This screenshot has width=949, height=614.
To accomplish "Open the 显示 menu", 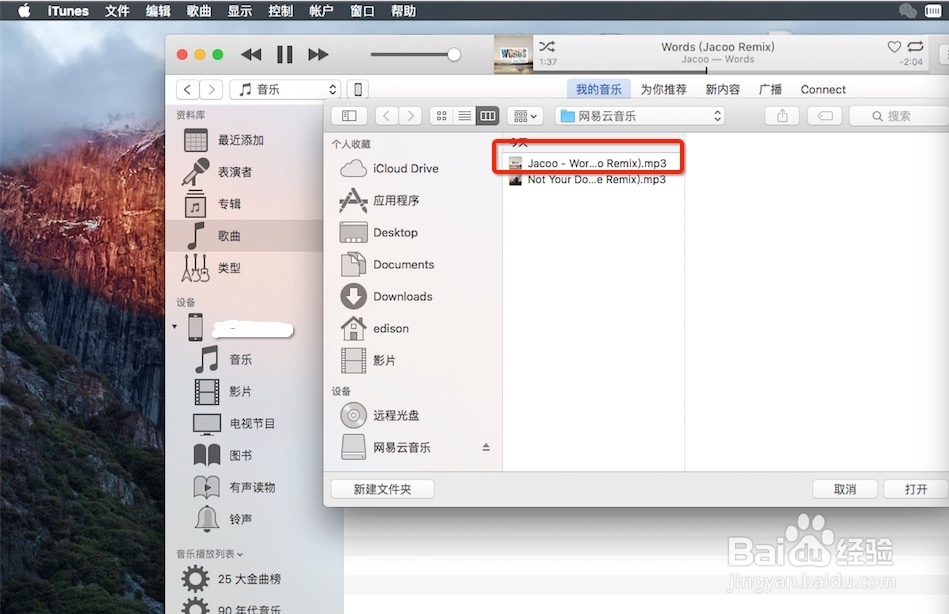I will 240,10.
